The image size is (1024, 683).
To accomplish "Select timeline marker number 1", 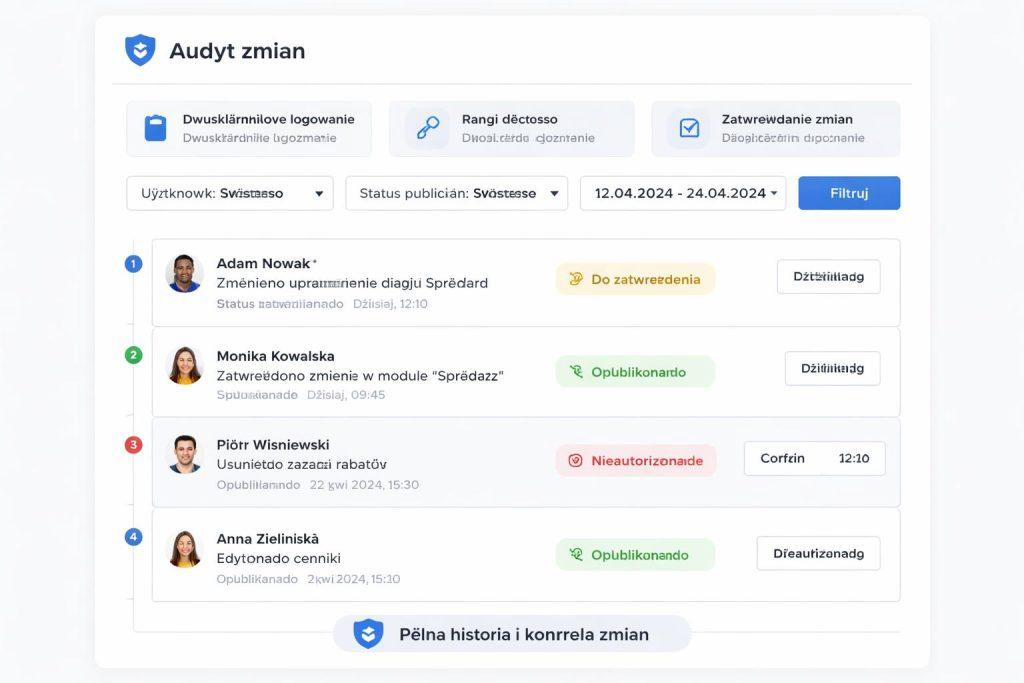I will (133, 264).
